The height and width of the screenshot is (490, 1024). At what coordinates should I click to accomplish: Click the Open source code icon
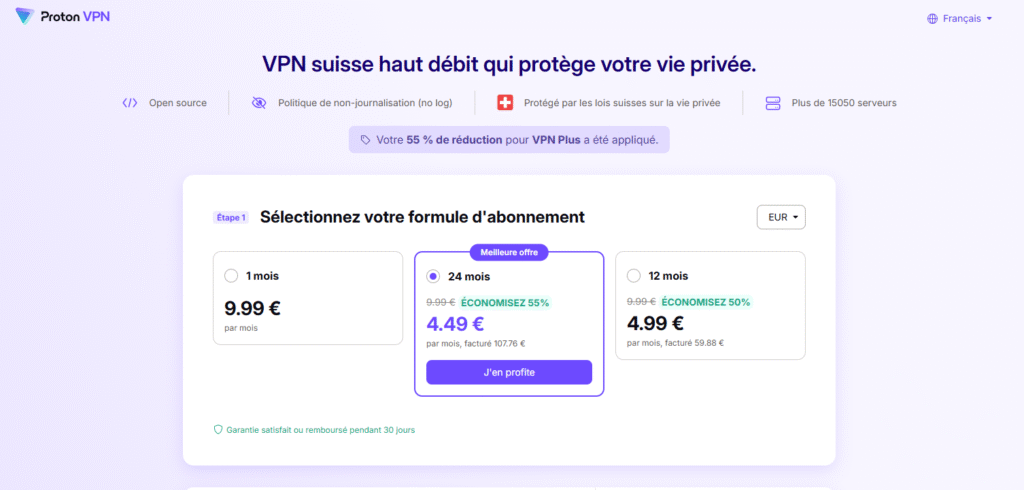pos(129,103)
